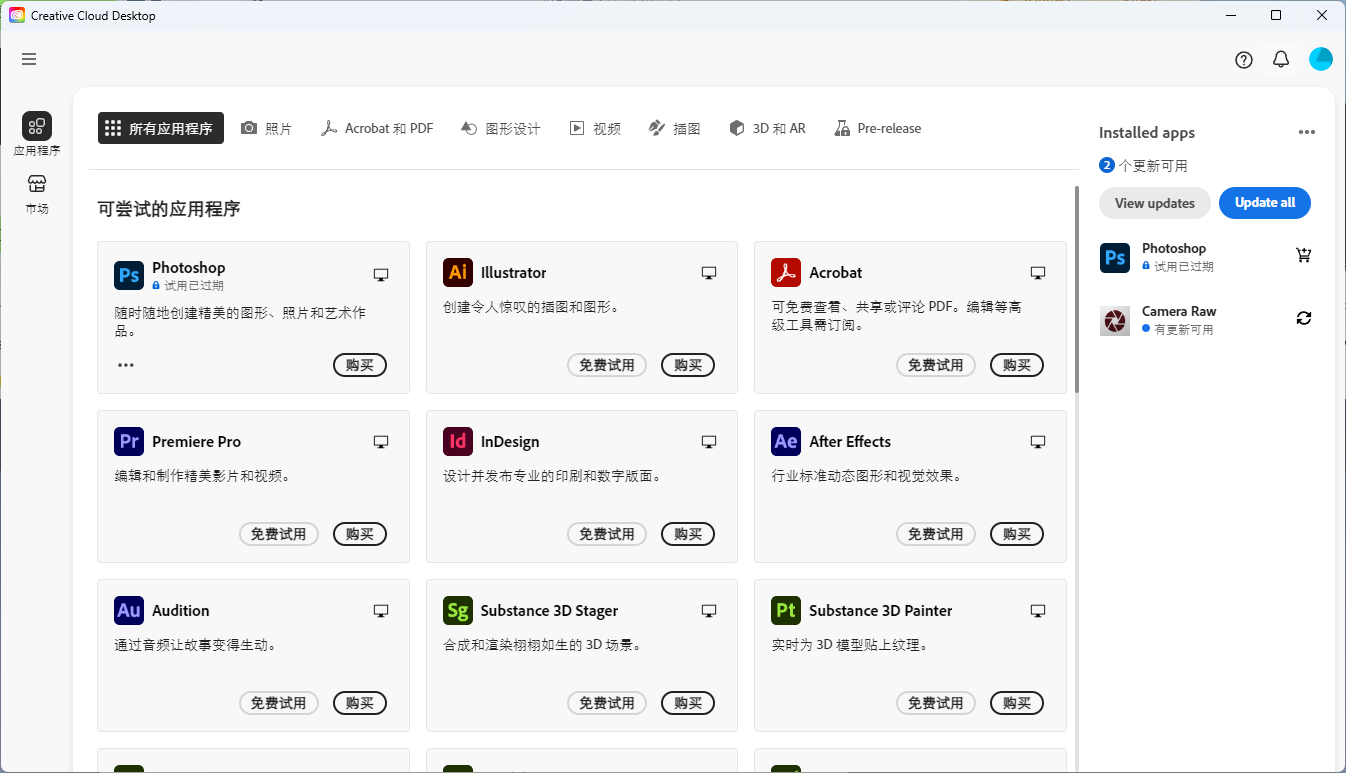
Task: Click 购买 on the Substance 3D Painter card
Action: click(1017, 703)
